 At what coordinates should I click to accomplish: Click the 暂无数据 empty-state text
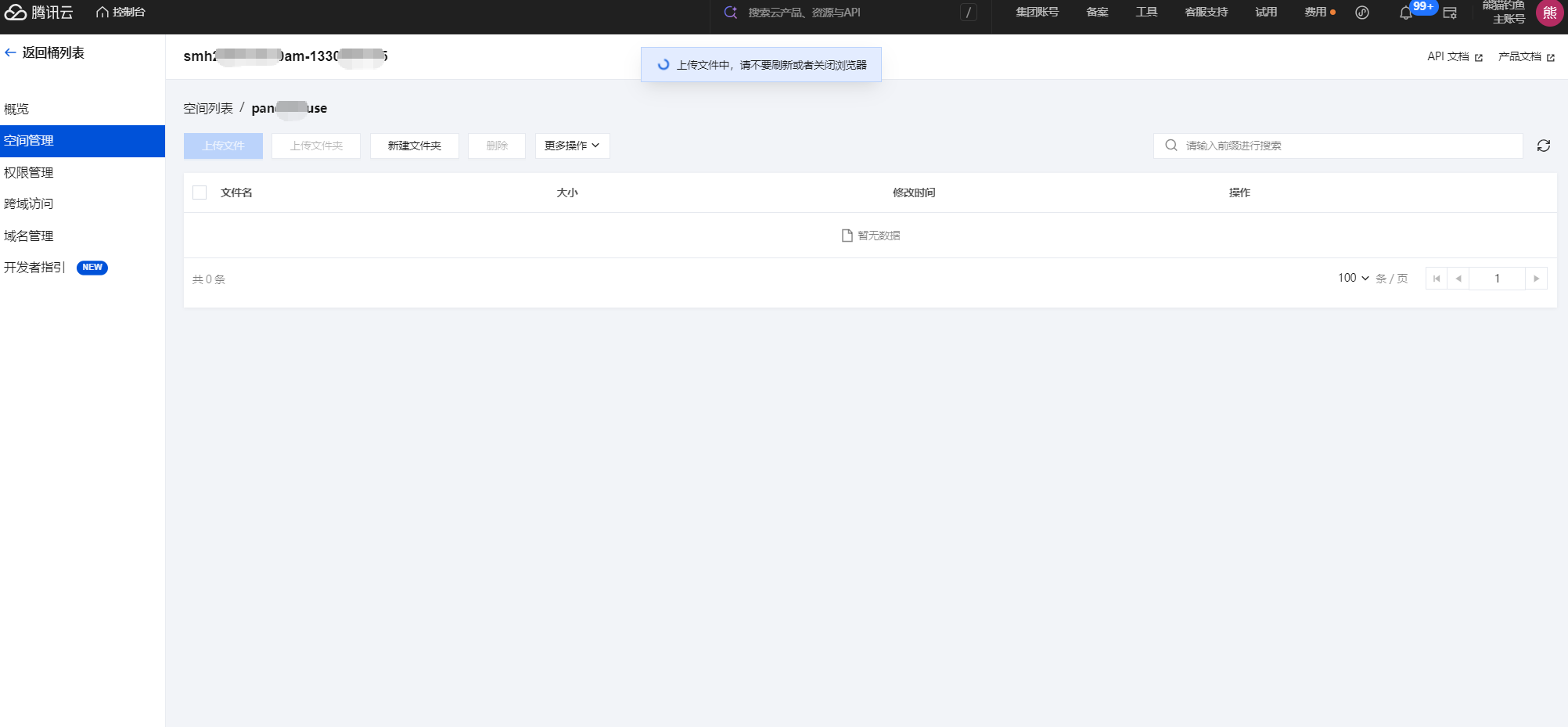879,236
